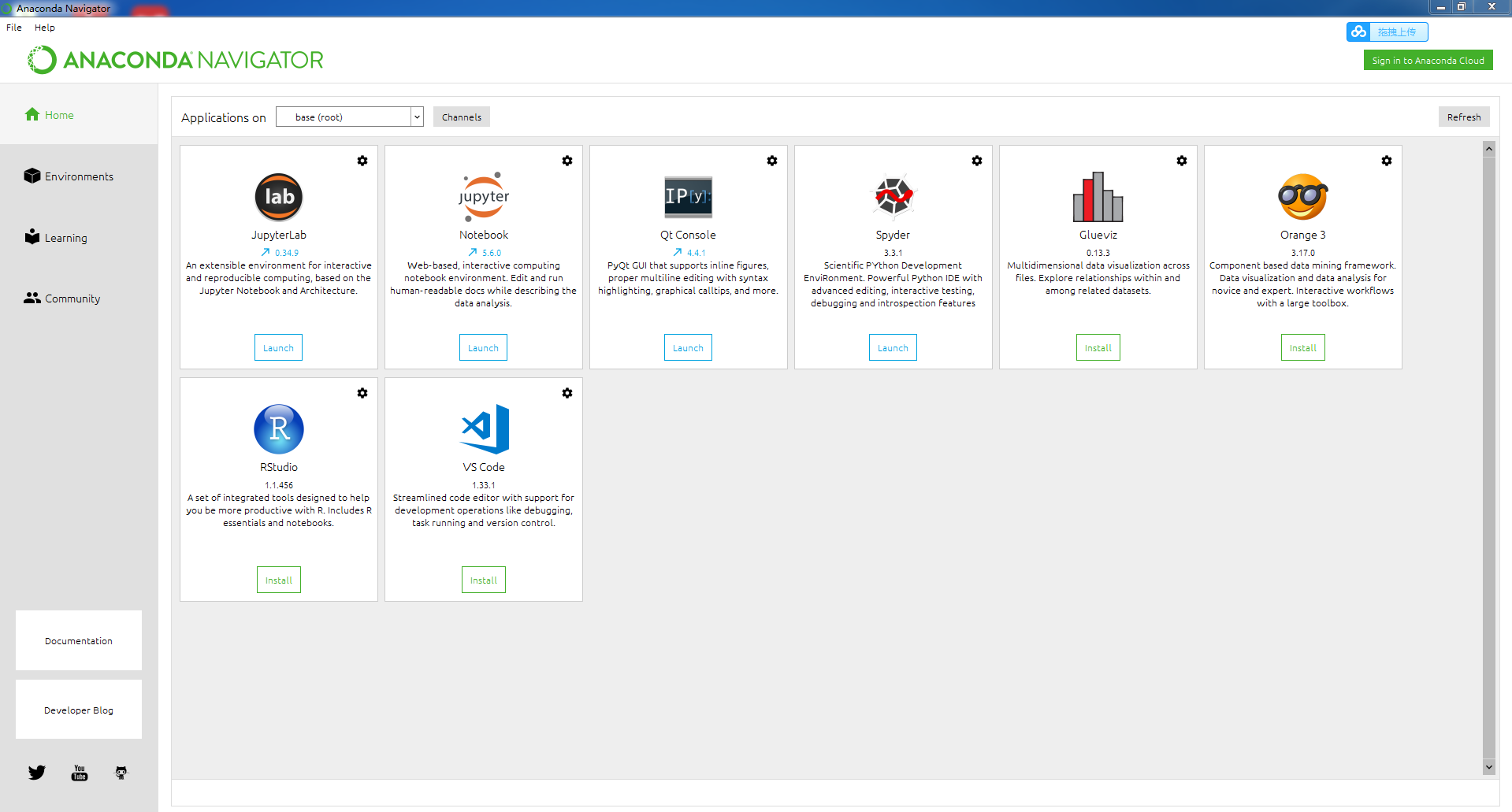Expand gear options for Qt Console
1512x812 pixels.
click(x=772, y=161)
